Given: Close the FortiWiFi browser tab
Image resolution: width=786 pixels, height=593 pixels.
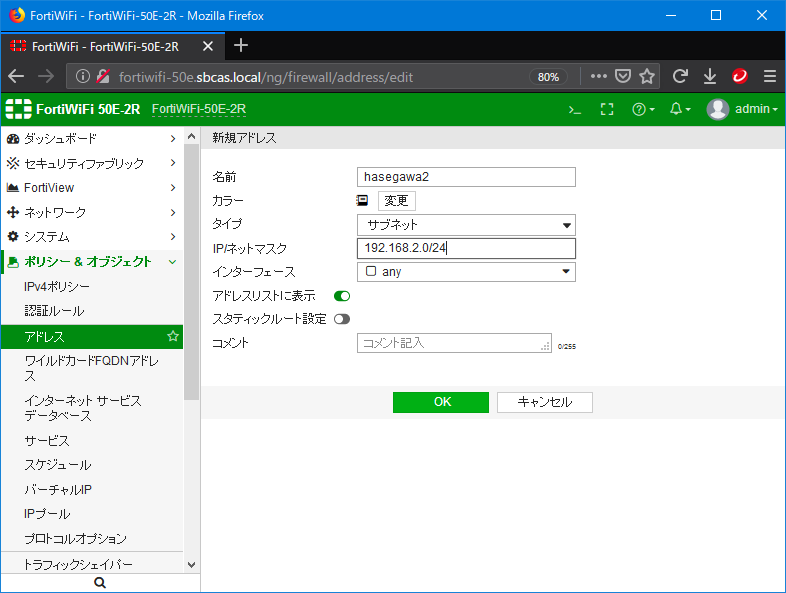Looking at the screenshot, I should (208, 47).
